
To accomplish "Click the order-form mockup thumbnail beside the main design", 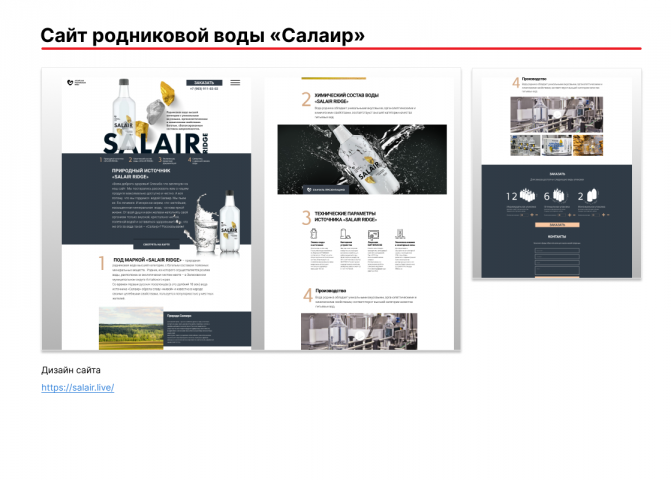I will [x=557, y=173].
